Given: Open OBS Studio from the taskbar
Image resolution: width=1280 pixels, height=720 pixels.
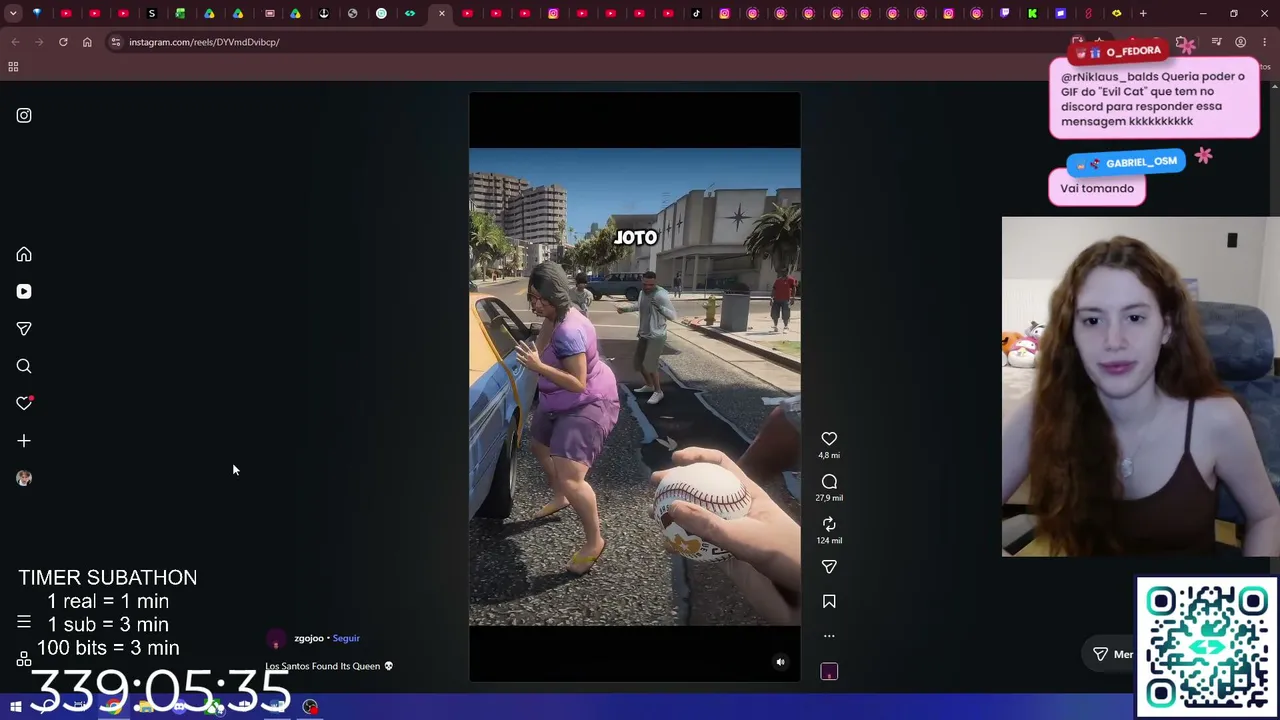Looking at the screenshot, I should point(310,707).
